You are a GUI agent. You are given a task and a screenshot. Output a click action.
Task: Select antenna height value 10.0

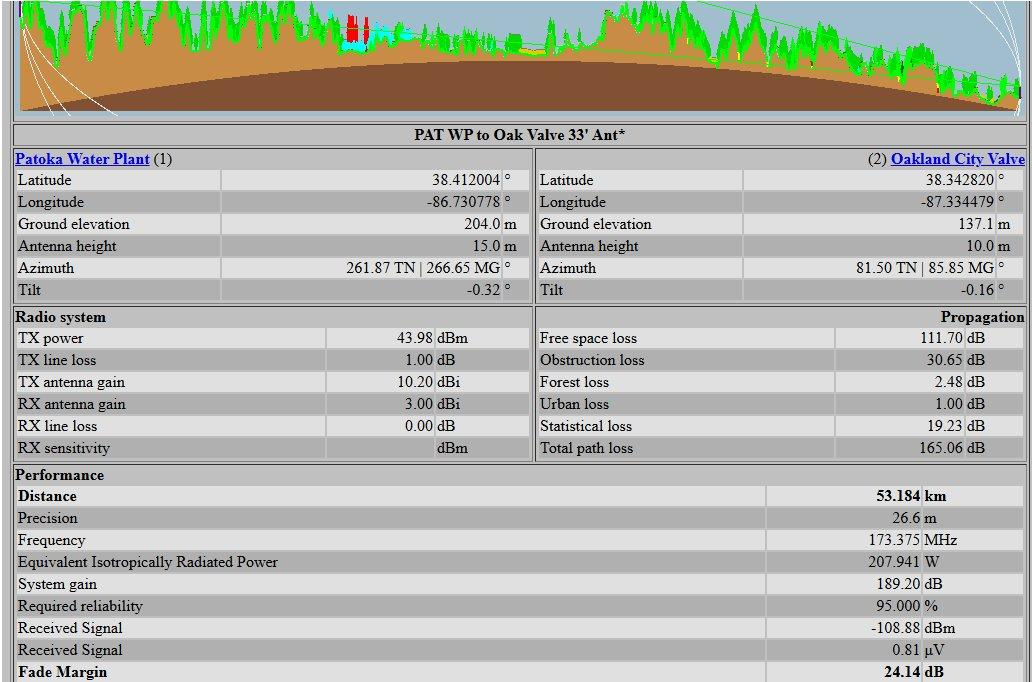coord(981,246)
